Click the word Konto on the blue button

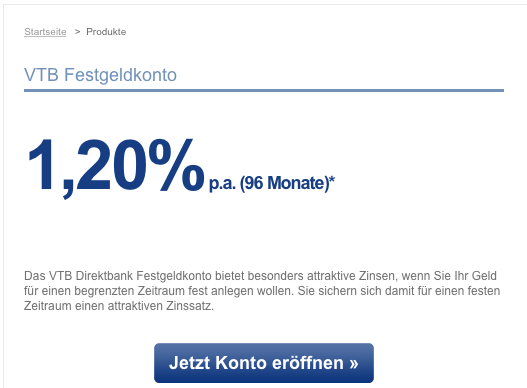(x=241, y=363)
